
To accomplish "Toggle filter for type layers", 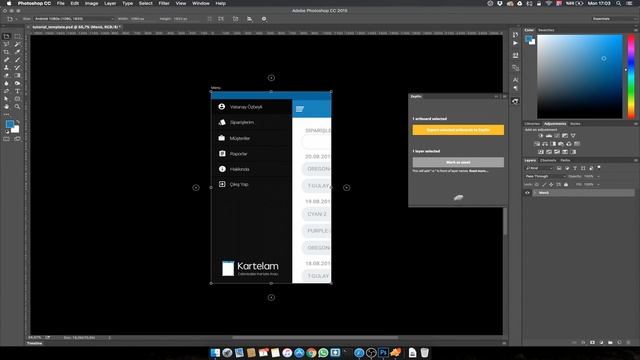I will click(575, 168).
